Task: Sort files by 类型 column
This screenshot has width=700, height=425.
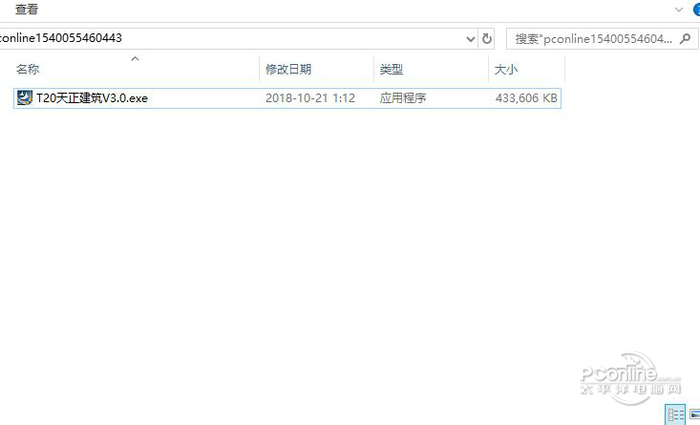Action: (x=391, y=69)
